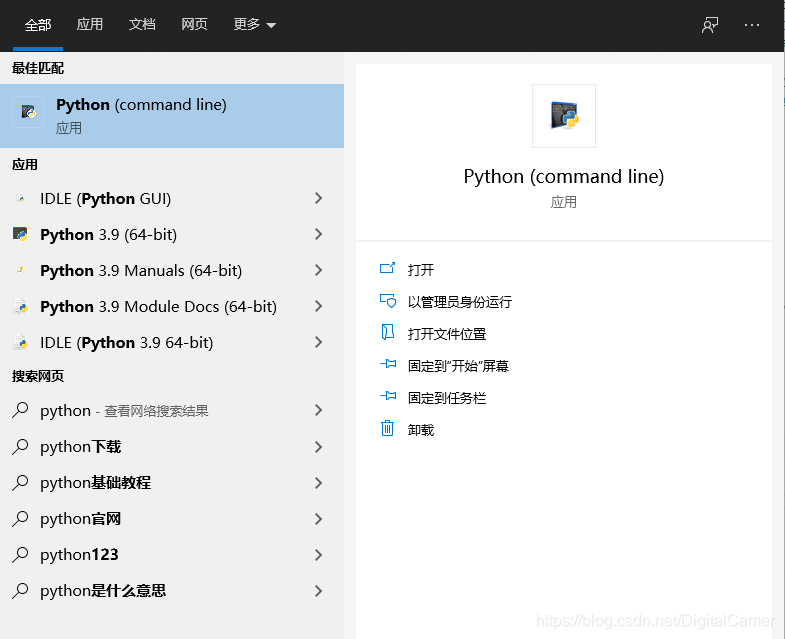Viewport: 785px width, 639px height.
Task: Click magnifier icon beside python是什么意思
Action: (x=20, y=590)
